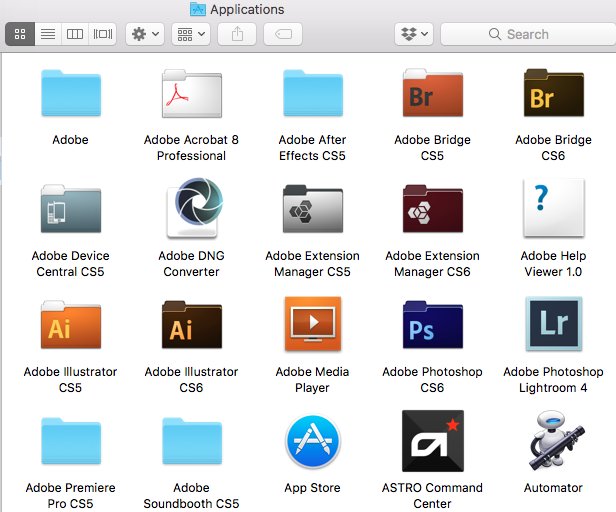Image resolution: width=616 pixels, height=512 pixels.
Task: Click the Share toolbar button
Action: point(237,34)
